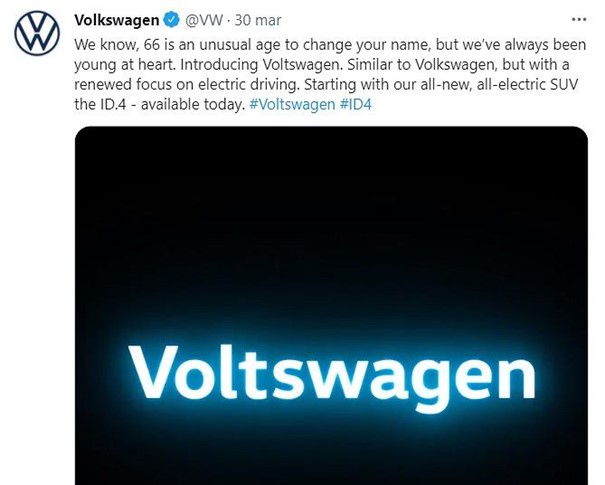Viewport: 605px width, 485px height.
Task: Select the tweet text starting 'We know, 66'
Action: [x=330, y=74]
